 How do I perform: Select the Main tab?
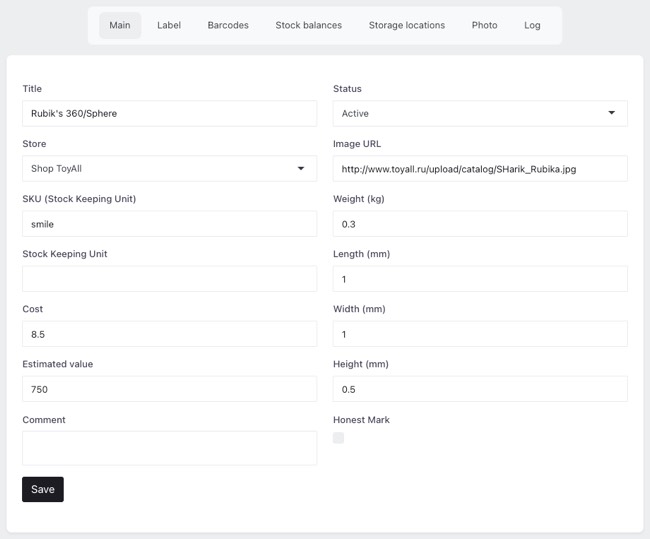[x=120, y=25]
